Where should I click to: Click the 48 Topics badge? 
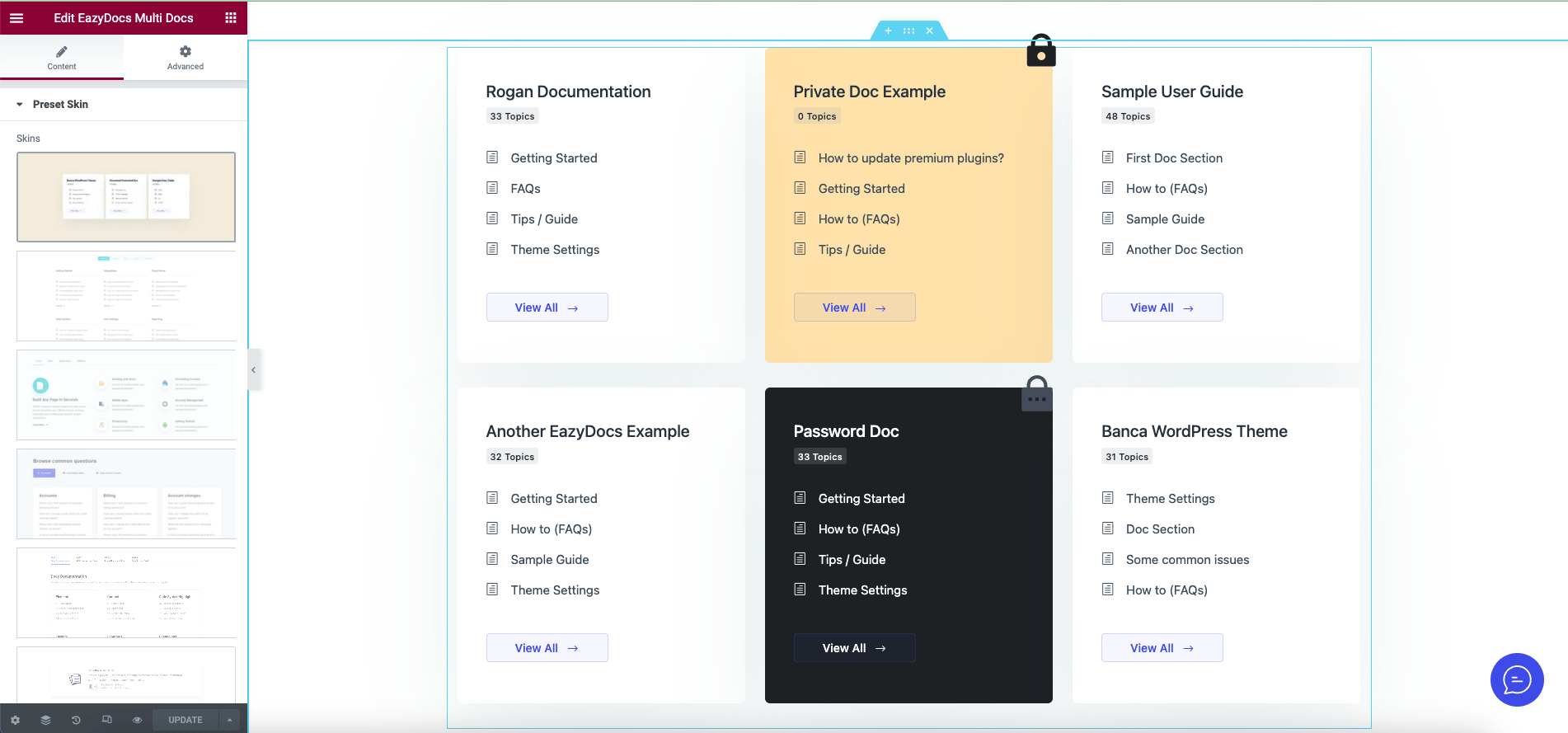[1128, 116]
